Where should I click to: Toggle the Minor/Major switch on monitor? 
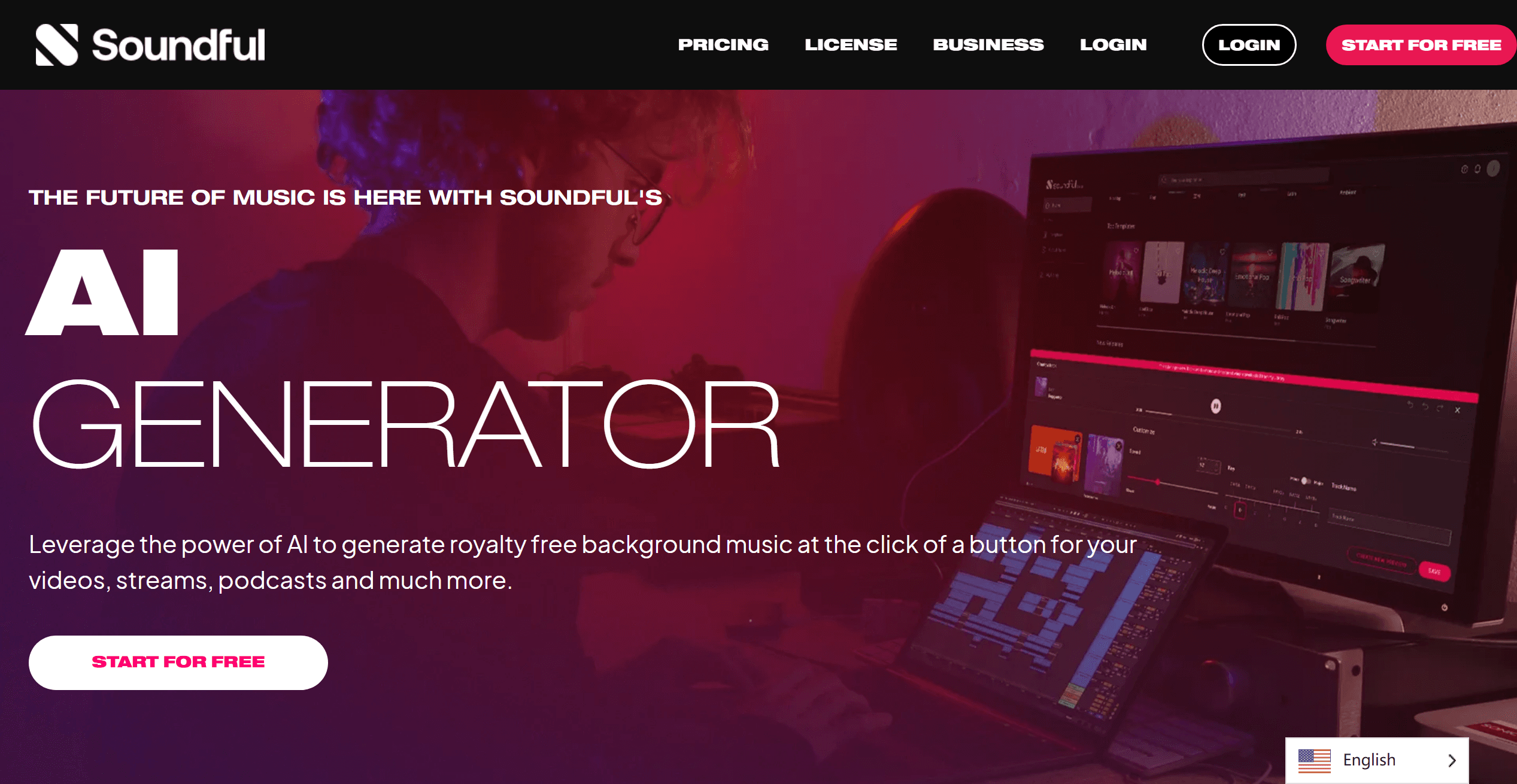(x=1306, y=481)
